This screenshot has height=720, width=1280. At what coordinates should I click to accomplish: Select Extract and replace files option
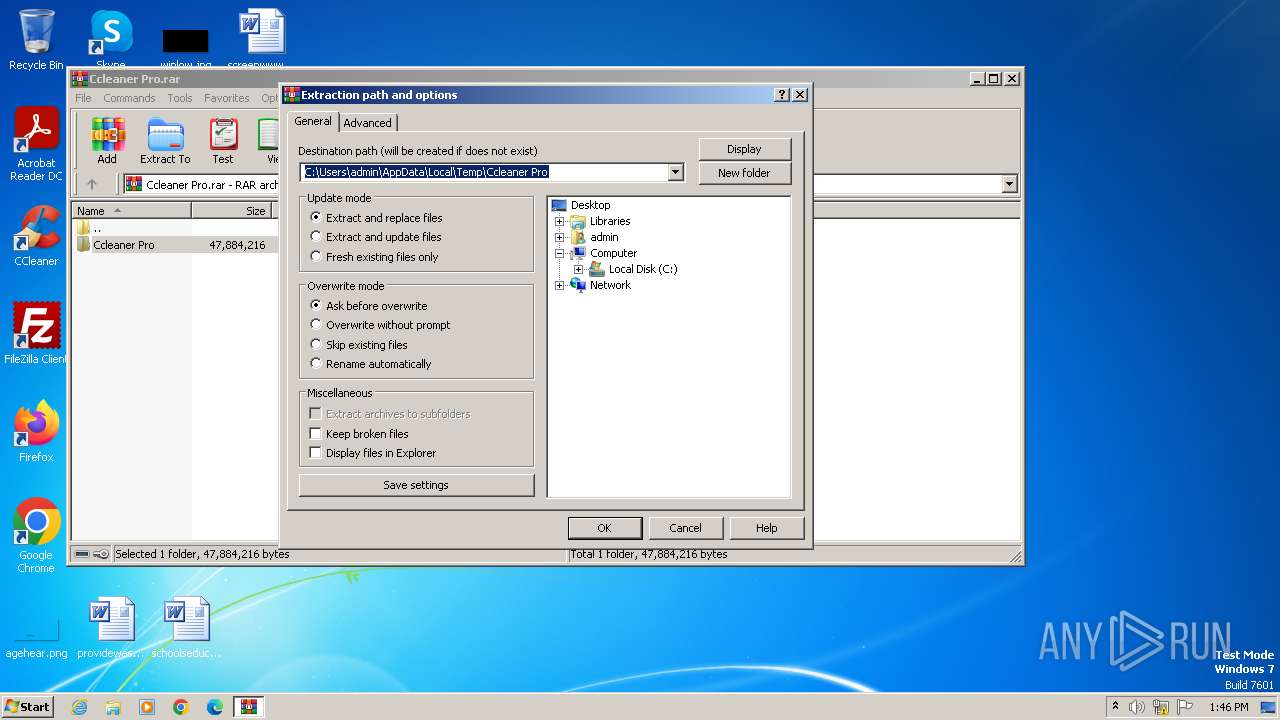coord(376,218)
